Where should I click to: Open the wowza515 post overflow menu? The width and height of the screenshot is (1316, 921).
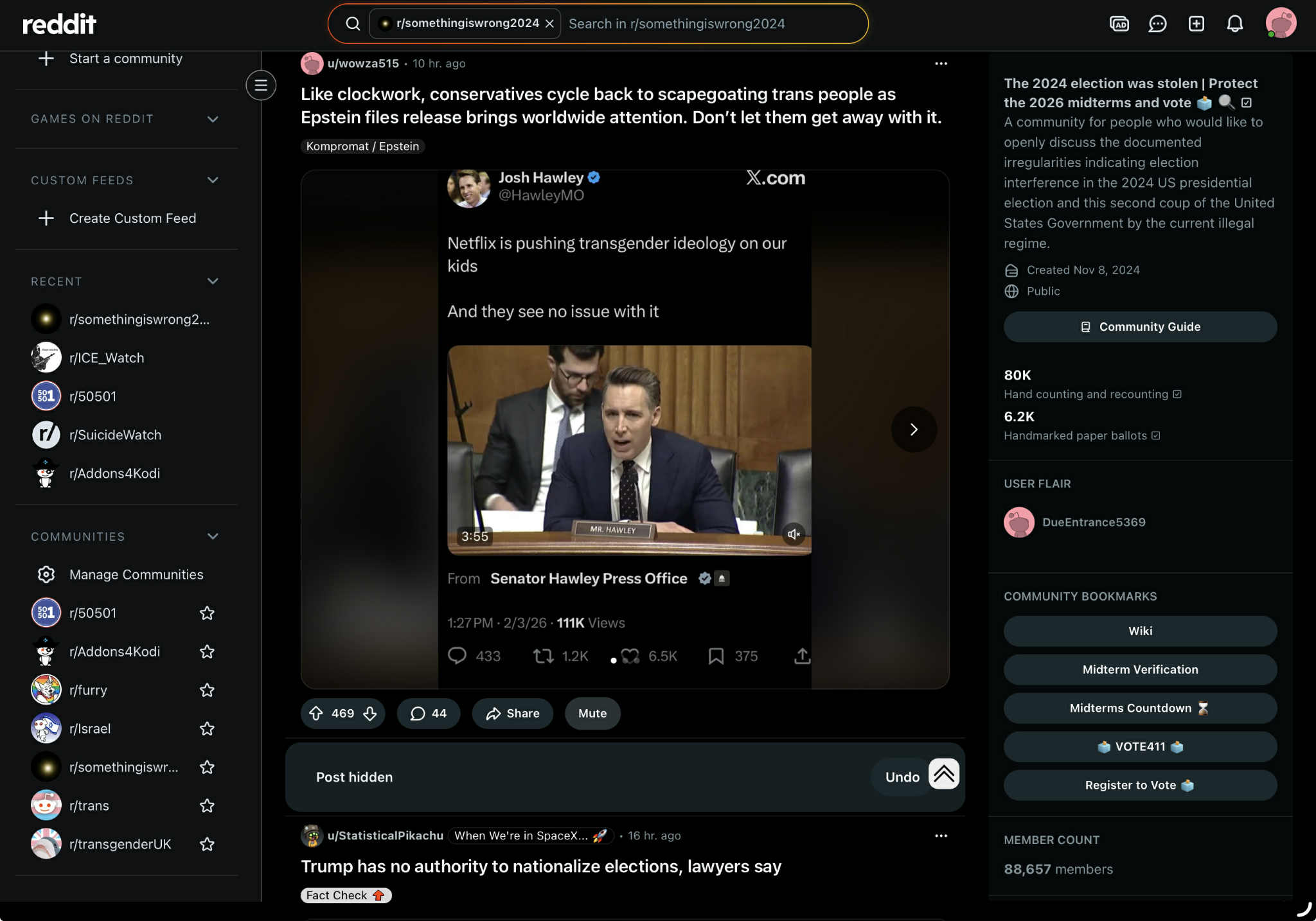pyautogui.click(x=941, y=63)
